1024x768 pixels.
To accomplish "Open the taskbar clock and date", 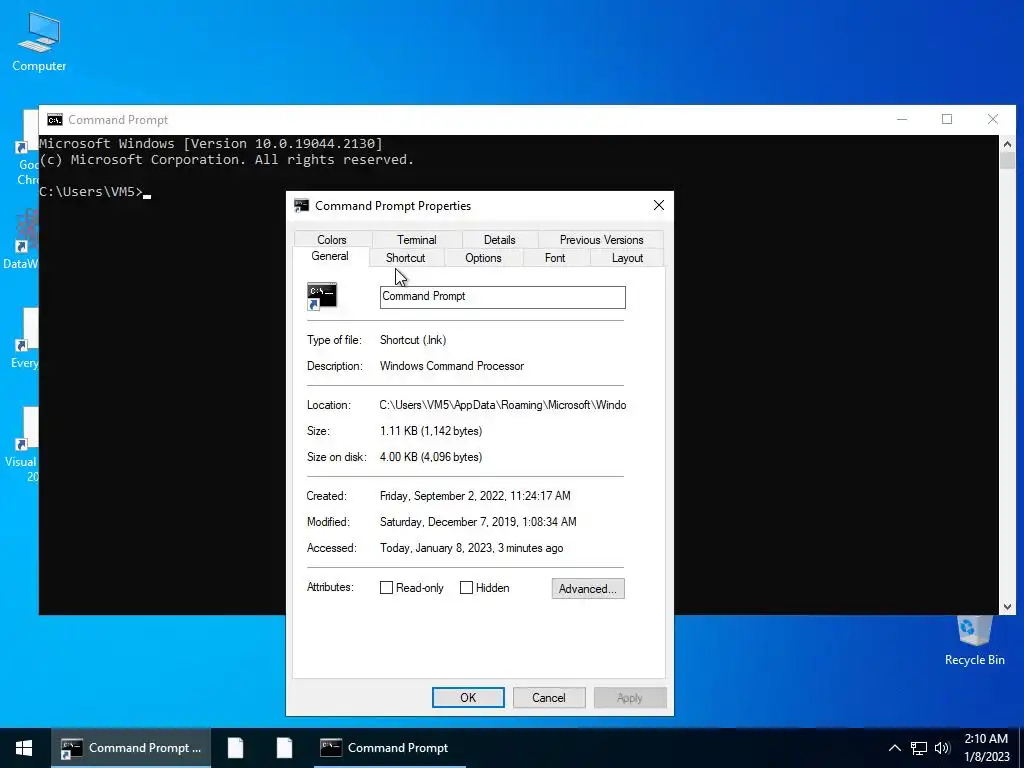I will coord(986,748).
